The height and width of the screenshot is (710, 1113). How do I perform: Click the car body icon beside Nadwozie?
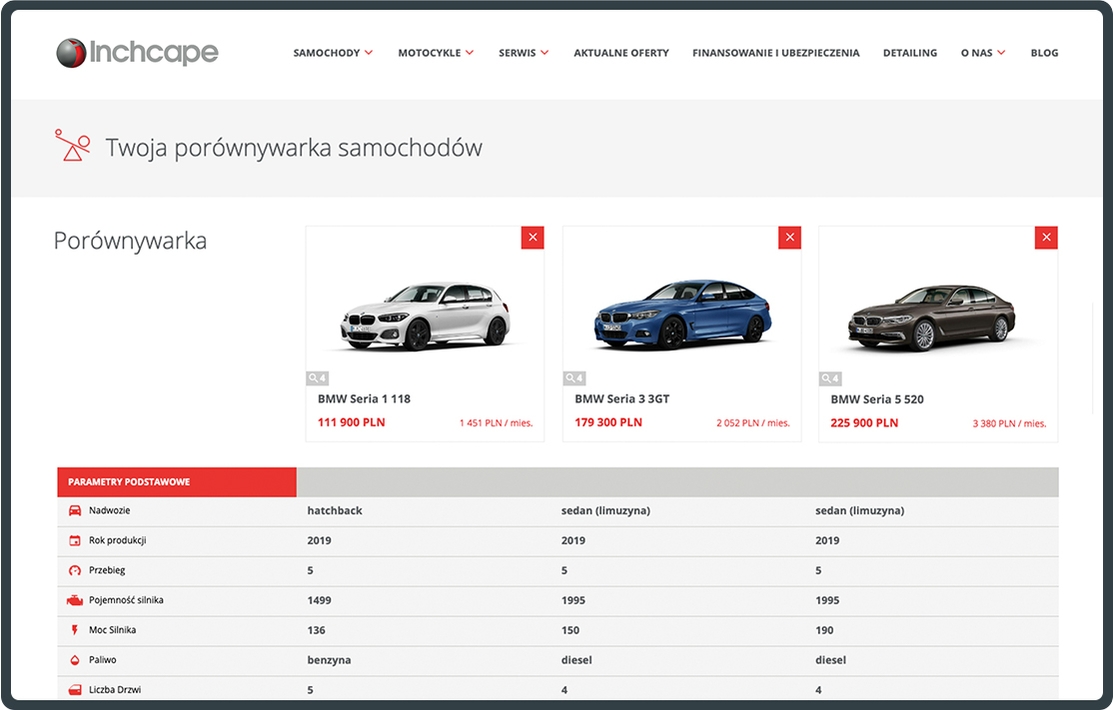(x=74, y=510)
